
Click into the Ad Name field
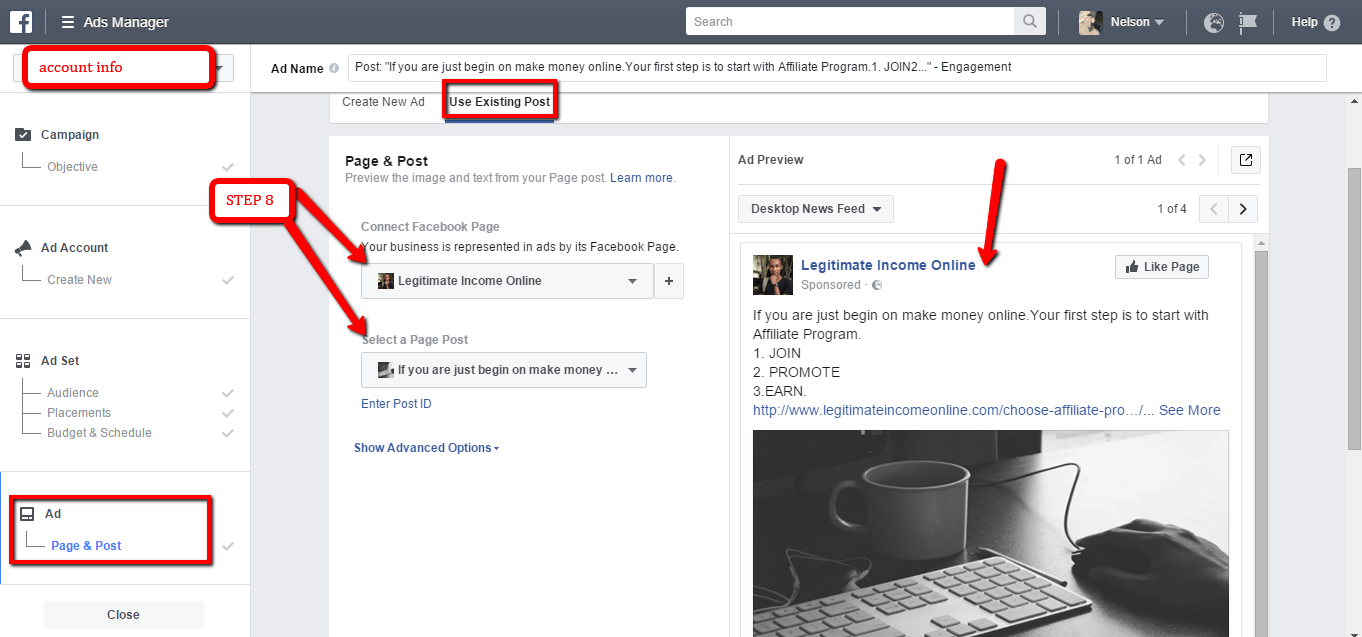(x=837, y=68)
